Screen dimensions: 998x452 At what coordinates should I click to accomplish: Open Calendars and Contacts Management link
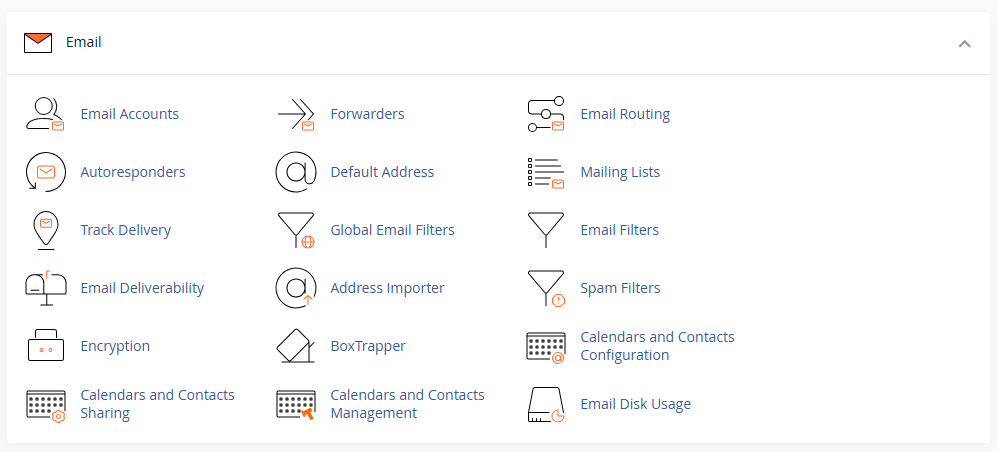pyautogui.click(x=407, y=404)
